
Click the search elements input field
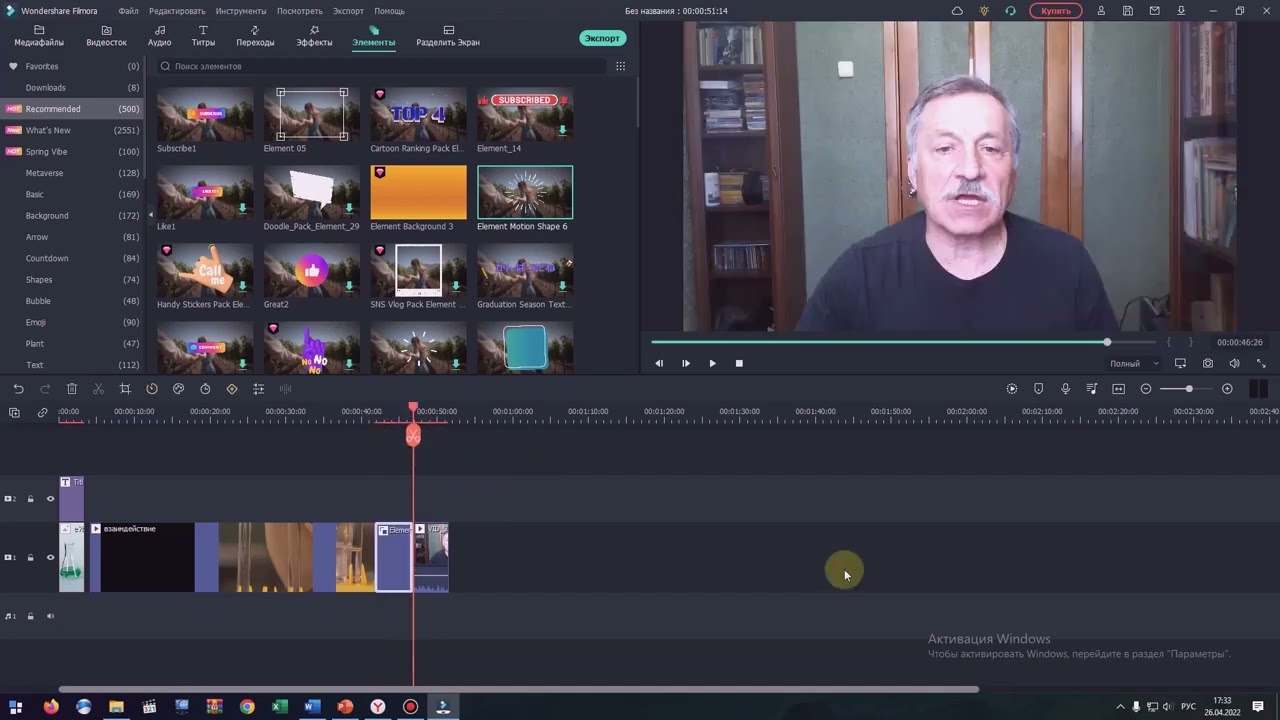[380, 66]
